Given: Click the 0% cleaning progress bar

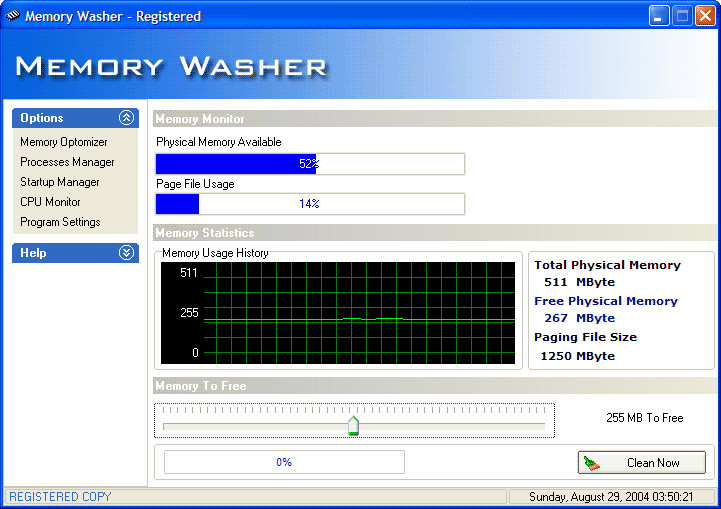Looking at the screenshot, I should tap(284, 462).
